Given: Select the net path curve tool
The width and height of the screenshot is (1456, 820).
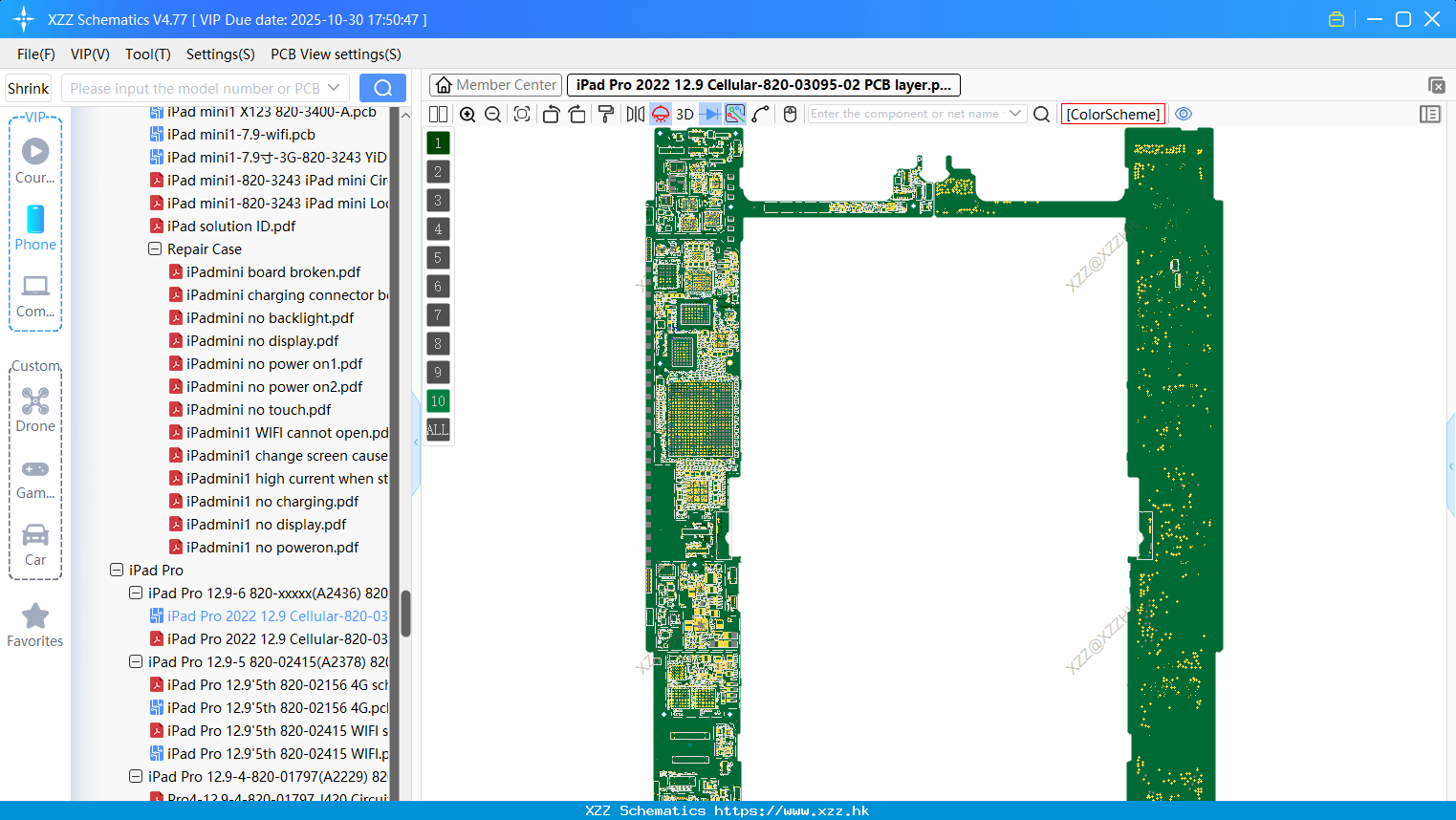Looking at the screenshot, I should click(761, 114).
